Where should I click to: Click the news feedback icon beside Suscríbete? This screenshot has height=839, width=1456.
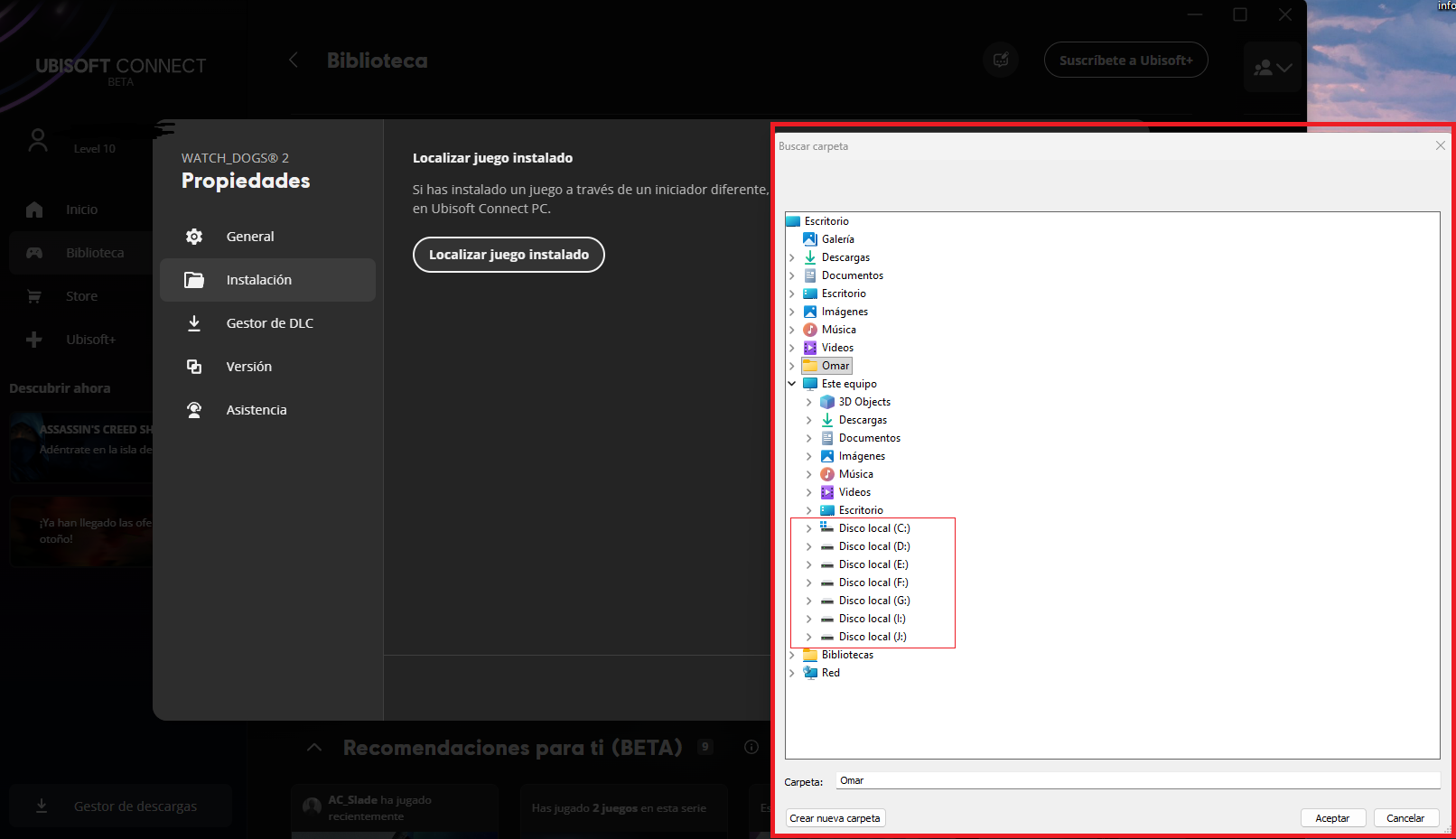point(1001,61)
